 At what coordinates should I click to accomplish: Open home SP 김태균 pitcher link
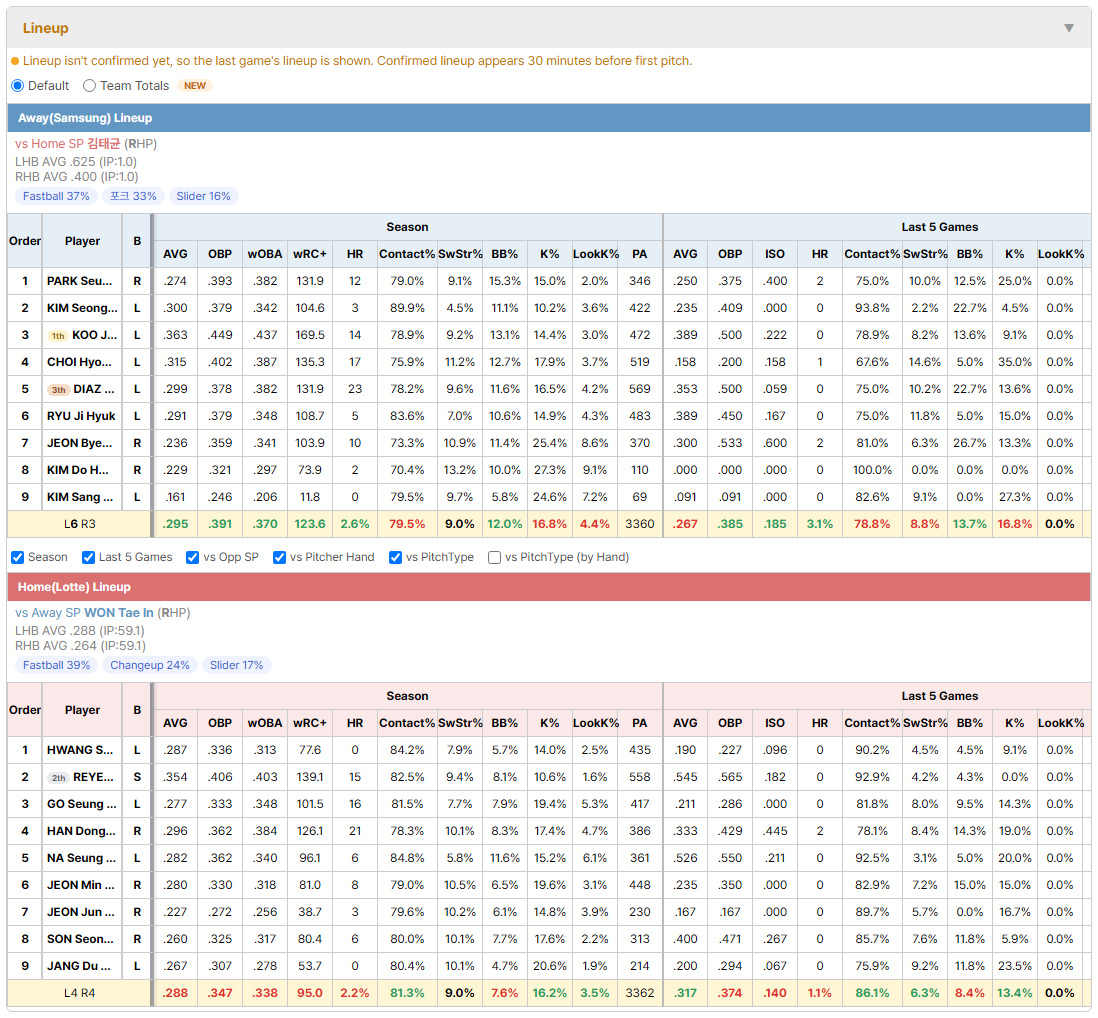(x=104, y=144)
